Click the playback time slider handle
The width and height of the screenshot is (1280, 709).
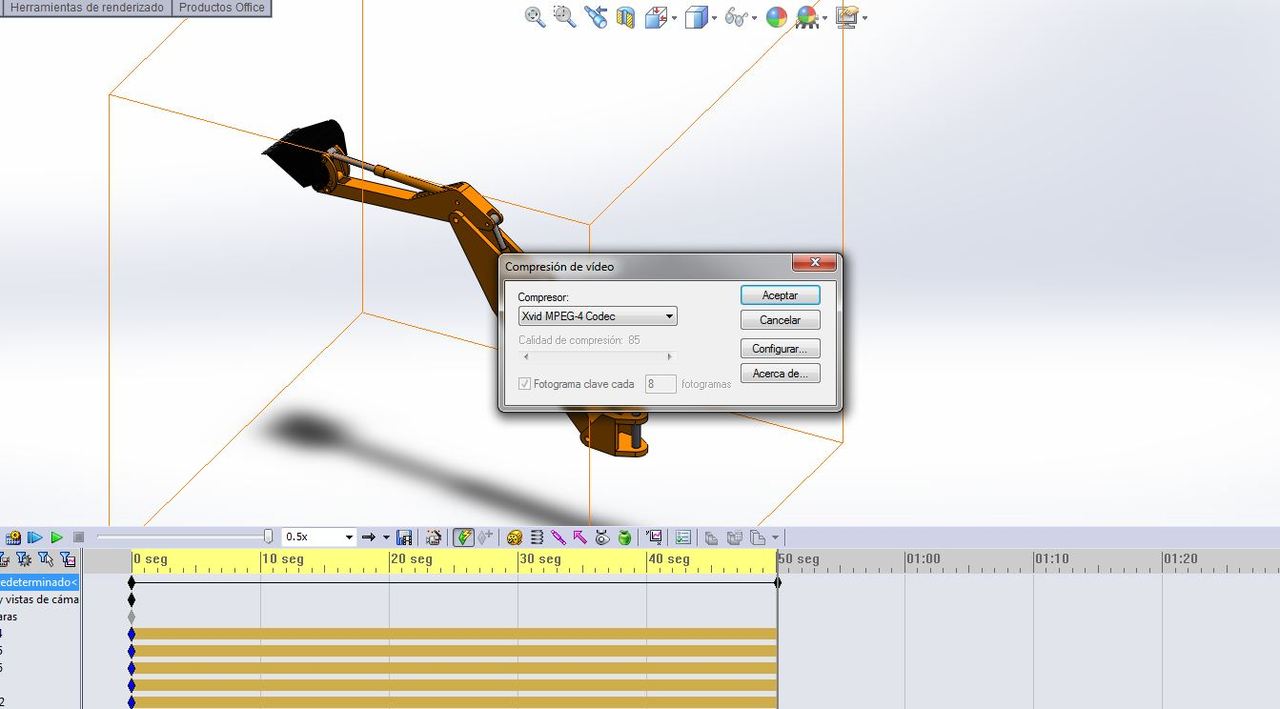(x=268, y=537)
